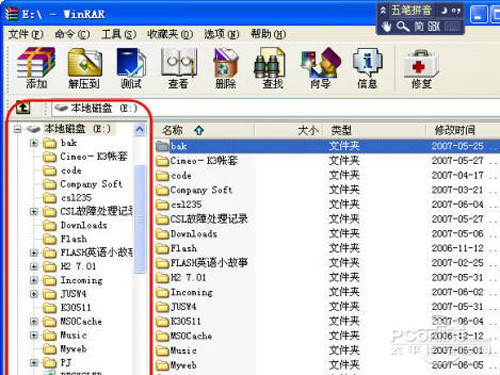
Task: Expand the Incoming tree node
Action: click(34, 280)
